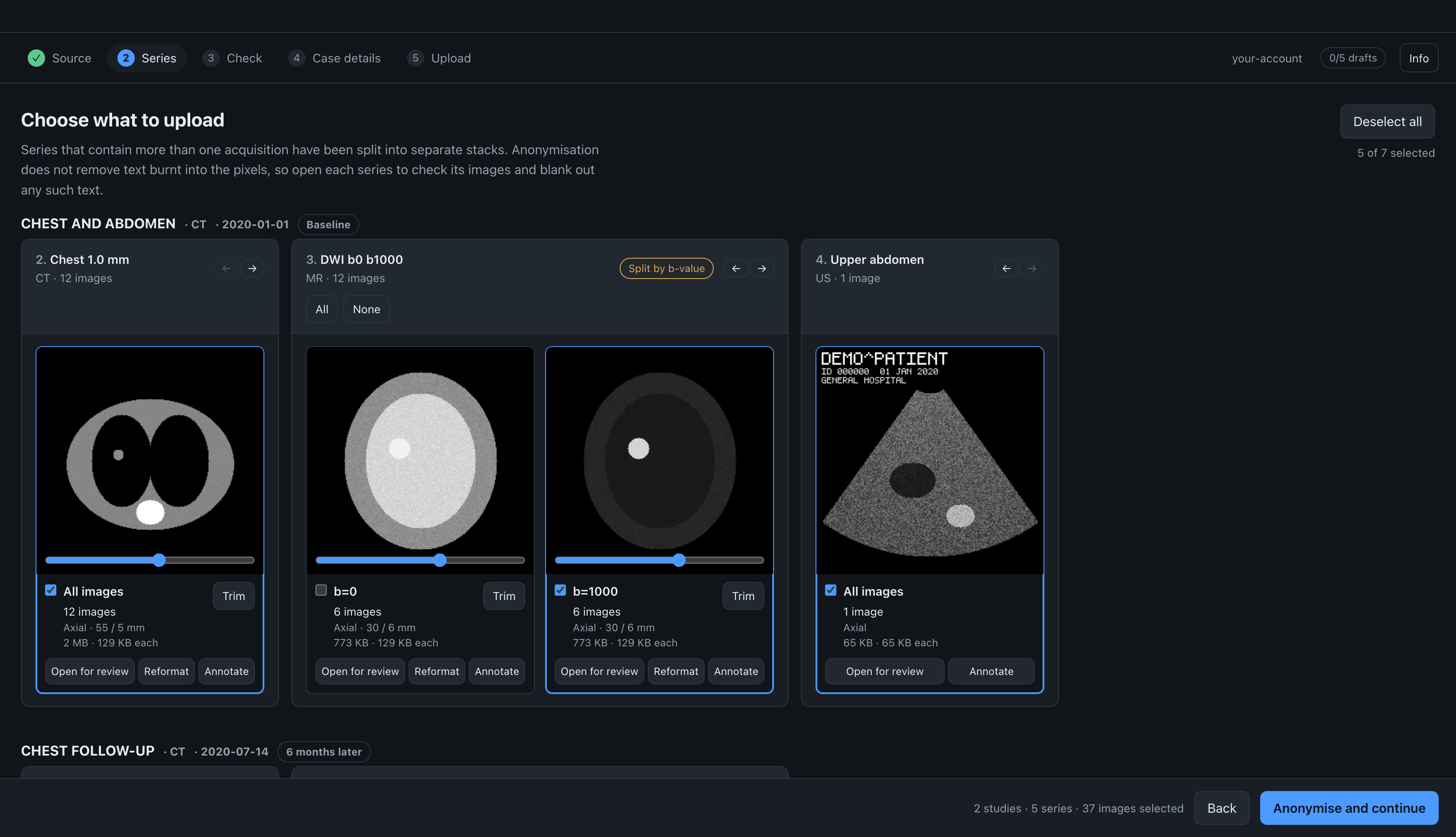Uncheck All images for Upper abdomen
The width and height of the screenshot is (1456, 837).
tap(831, 590)
